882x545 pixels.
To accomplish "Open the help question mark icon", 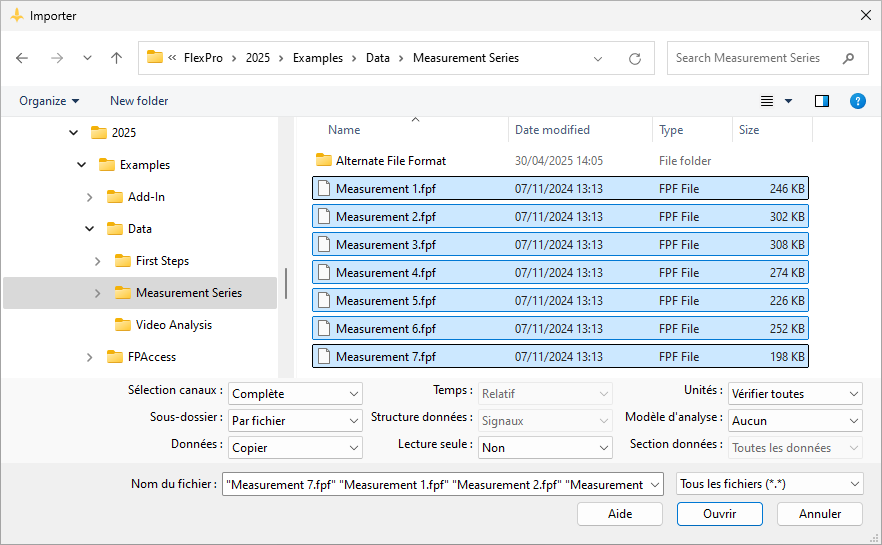I will [x=857, y=101].
